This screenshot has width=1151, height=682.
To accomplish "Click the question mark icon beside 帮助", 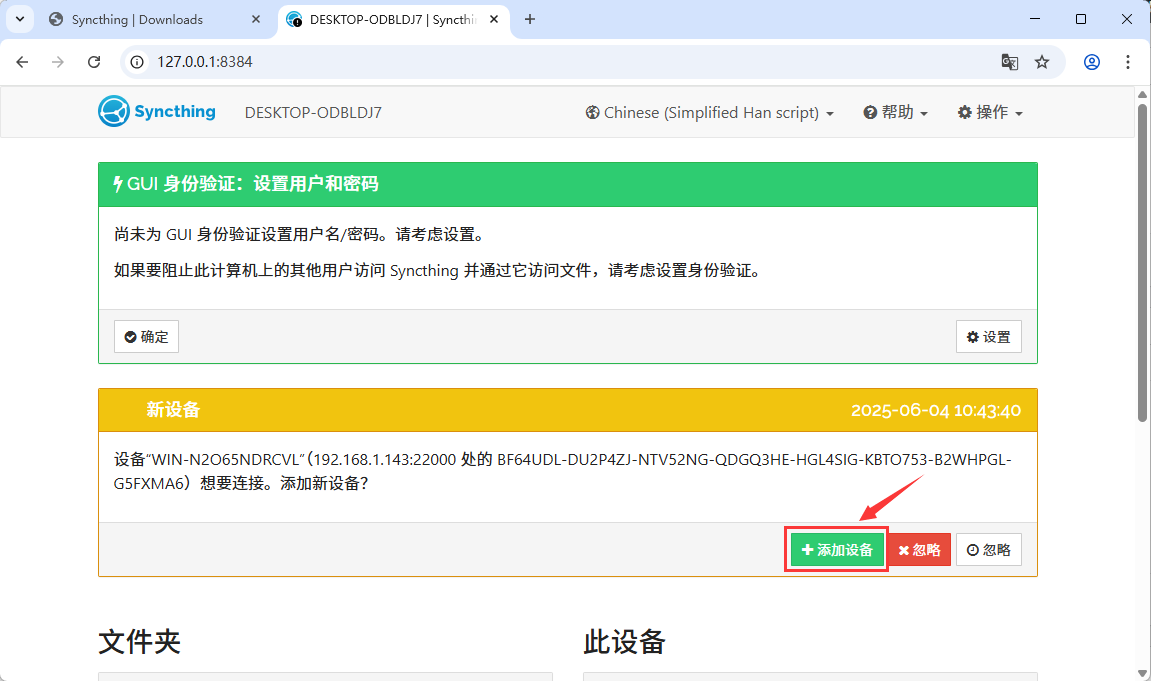I will coord(869,112).
